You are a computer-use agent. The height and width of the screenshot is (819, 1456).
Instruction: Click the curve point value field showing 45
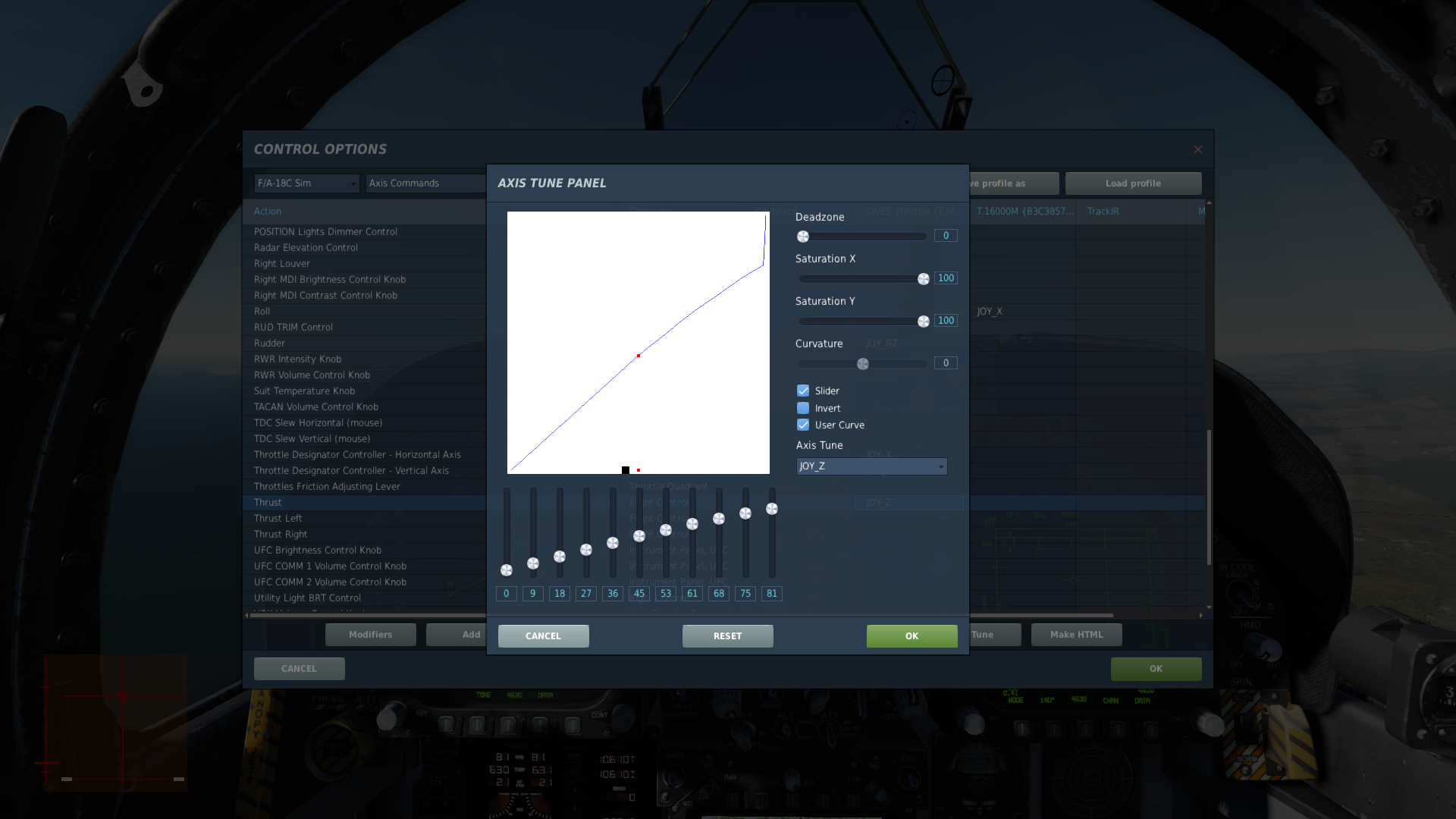(639, 594)
